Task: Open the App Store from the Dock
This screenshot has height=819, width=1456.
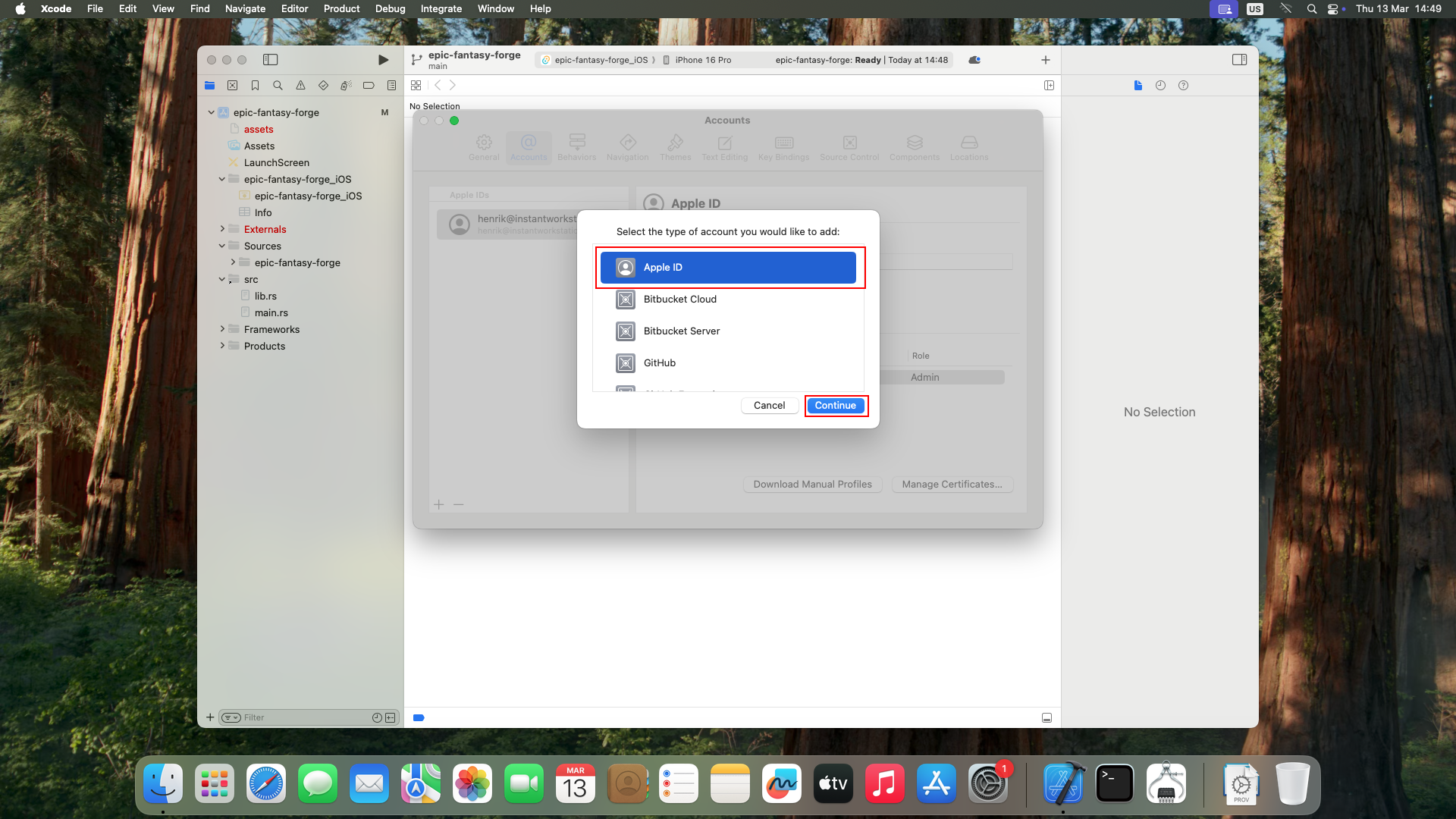Action: click(x=937, y=783)
